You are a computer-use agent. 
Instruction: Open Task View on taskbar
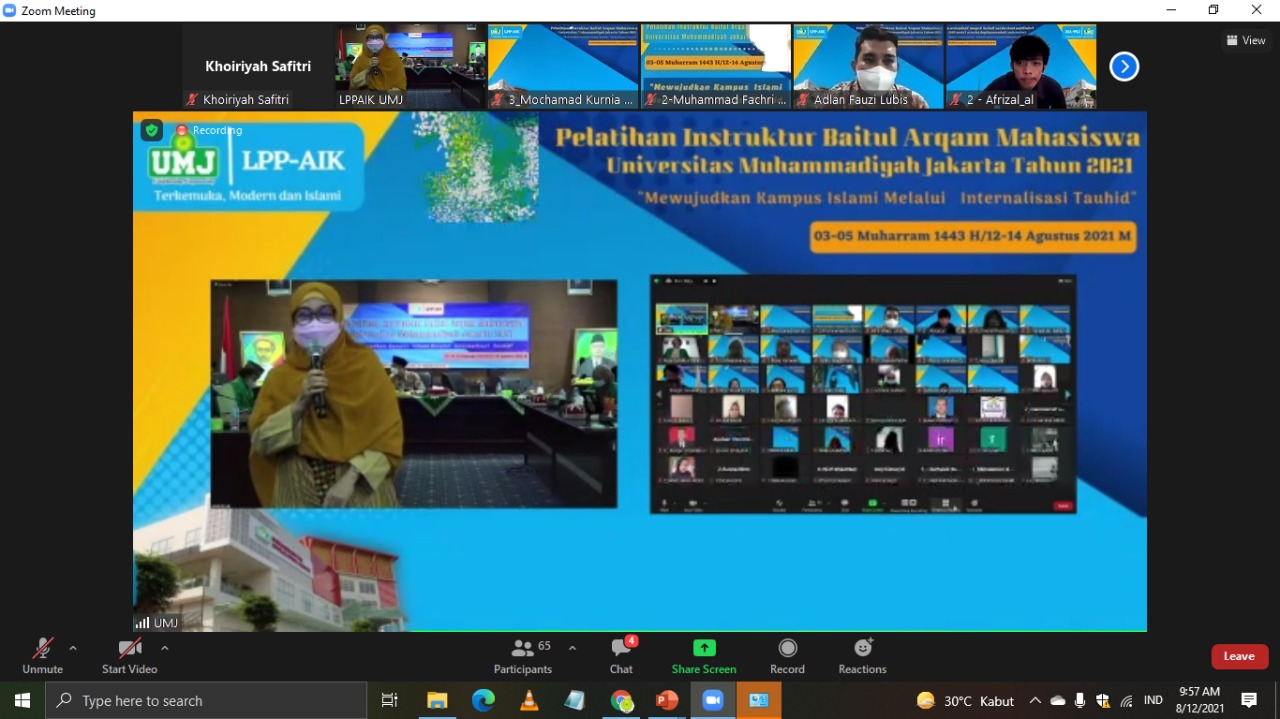pos(390,700)
